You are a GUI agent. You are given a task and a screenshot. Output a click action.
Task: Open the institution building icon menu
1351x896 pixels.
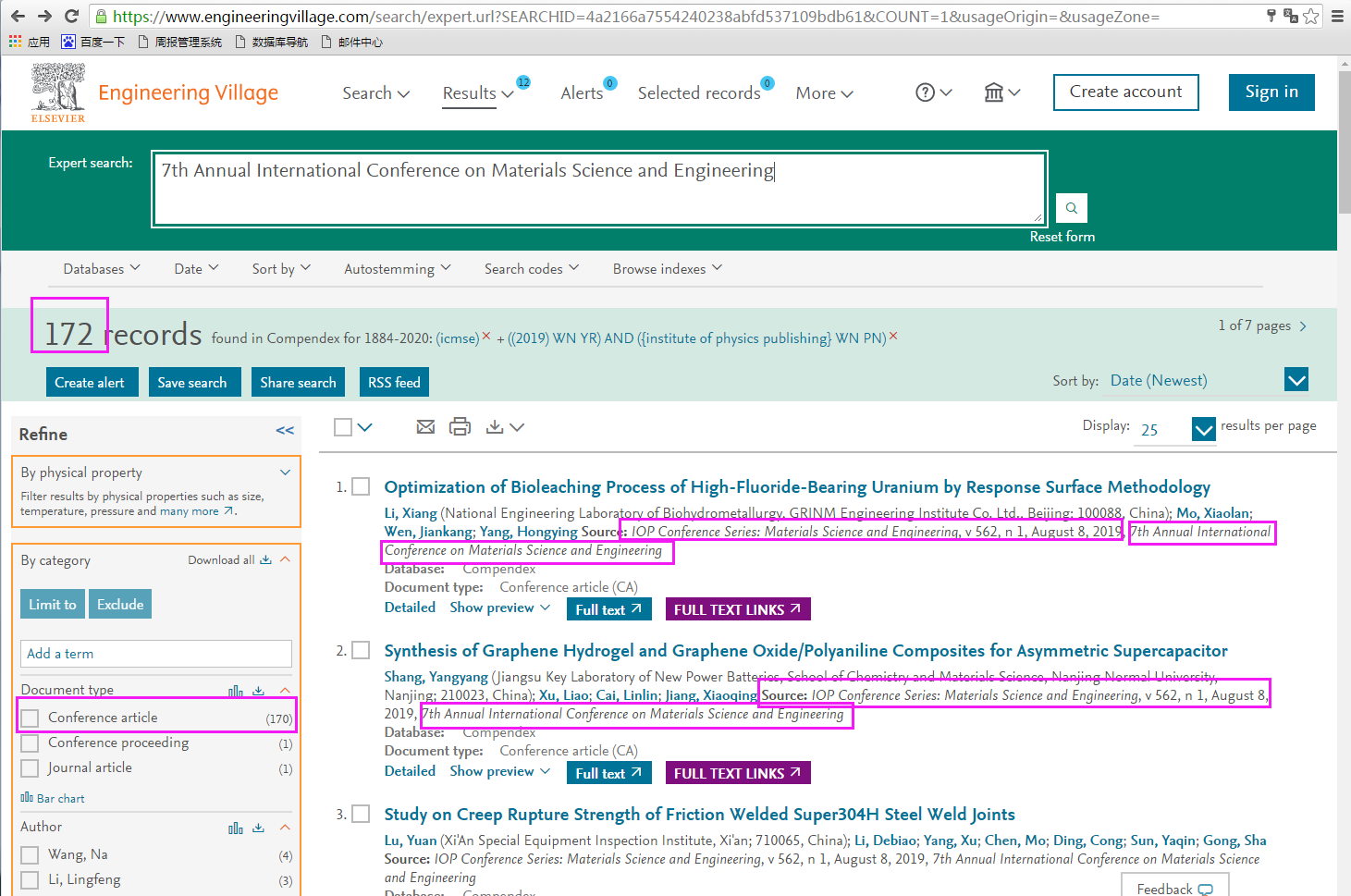click(x=1002, y=92)
